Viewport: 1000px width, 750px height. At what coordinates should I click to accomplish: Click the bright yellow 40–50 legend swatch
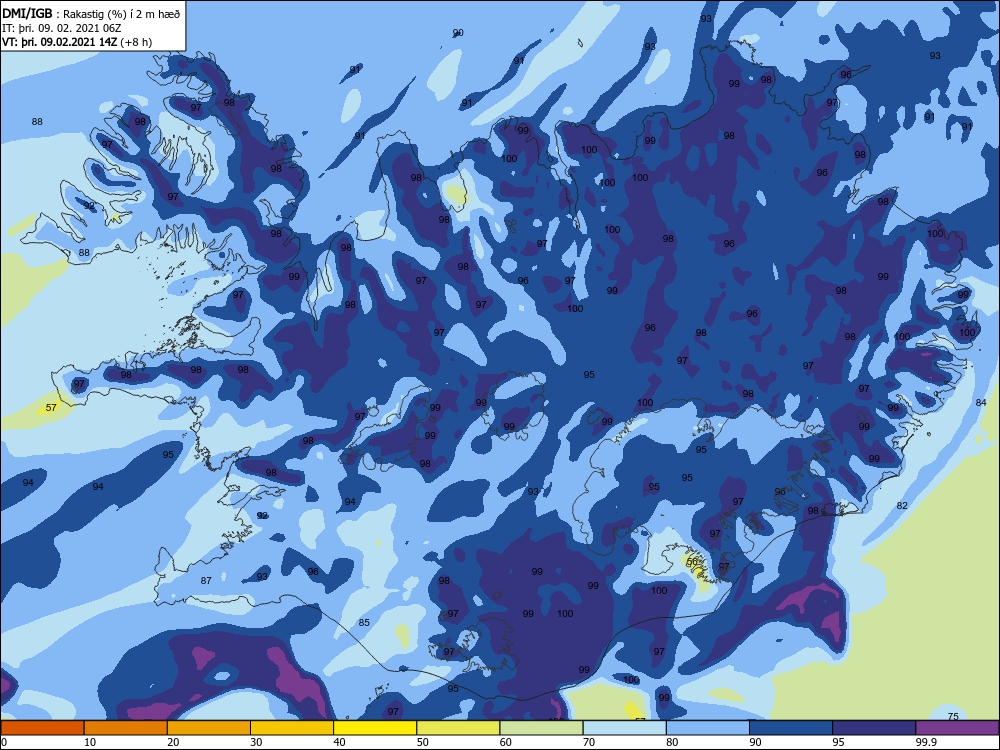click(x=375, y=728)
